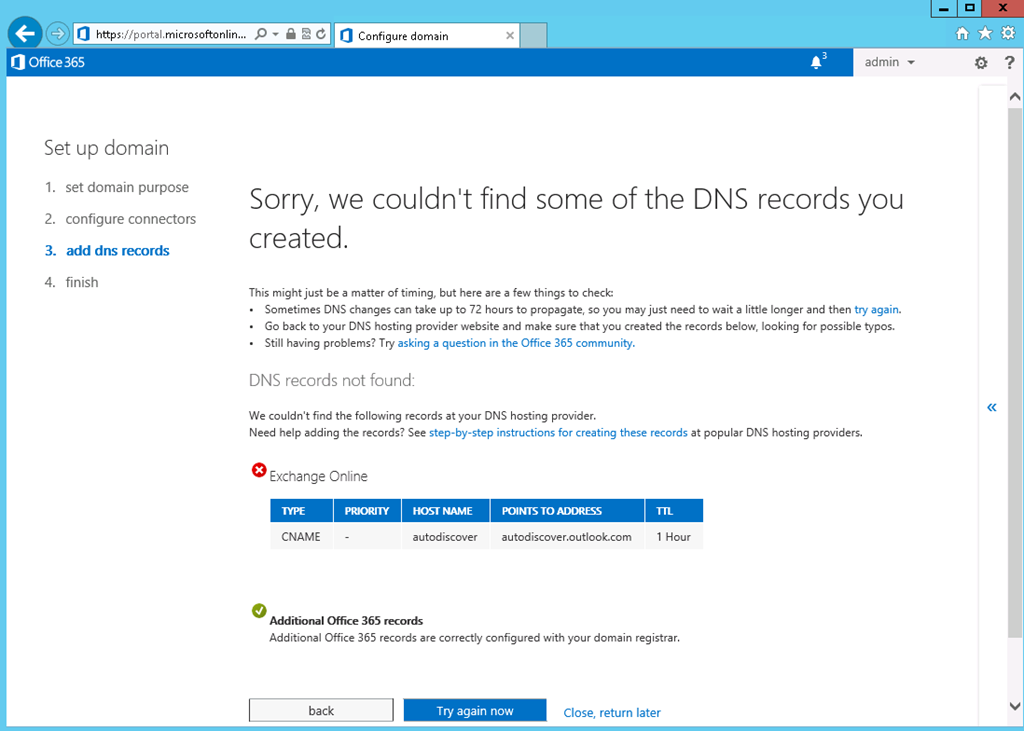Viewport: 1024px width, 731px height.
Task: Click the POINTS TO ADDRESS column header
Action: (567, 511)
